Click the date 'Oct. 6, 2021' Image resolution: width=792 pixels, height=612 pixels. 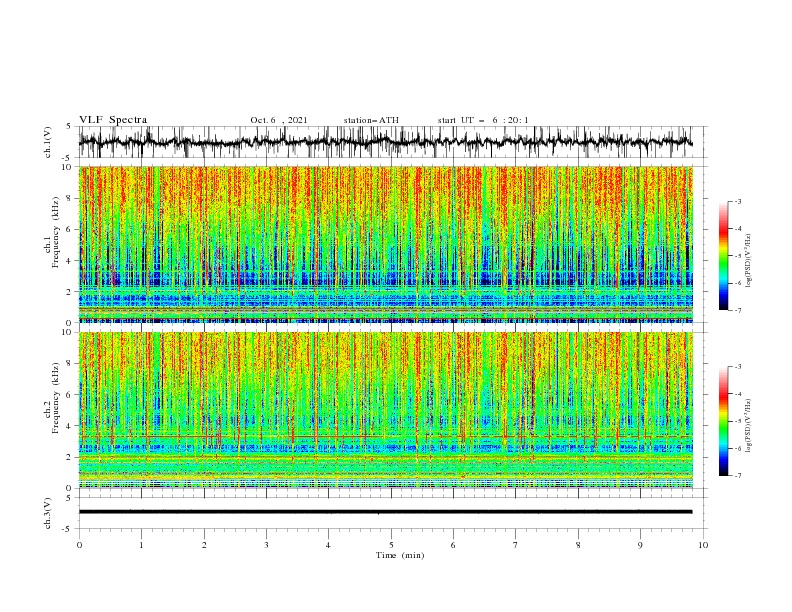279,120
